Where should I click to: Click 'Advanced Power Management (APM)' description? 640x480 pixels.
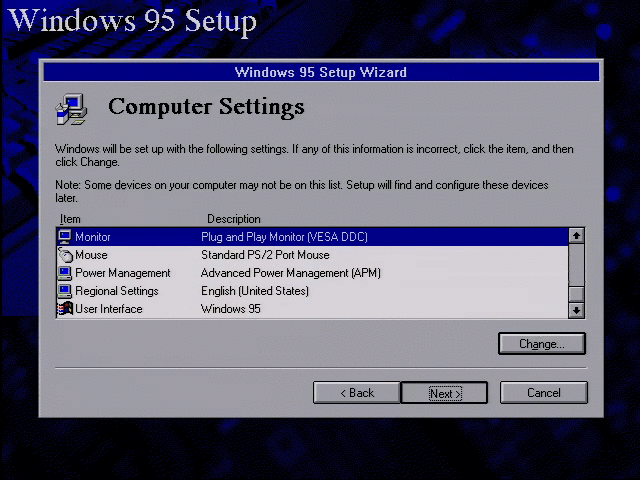click(x=291, y=273)
